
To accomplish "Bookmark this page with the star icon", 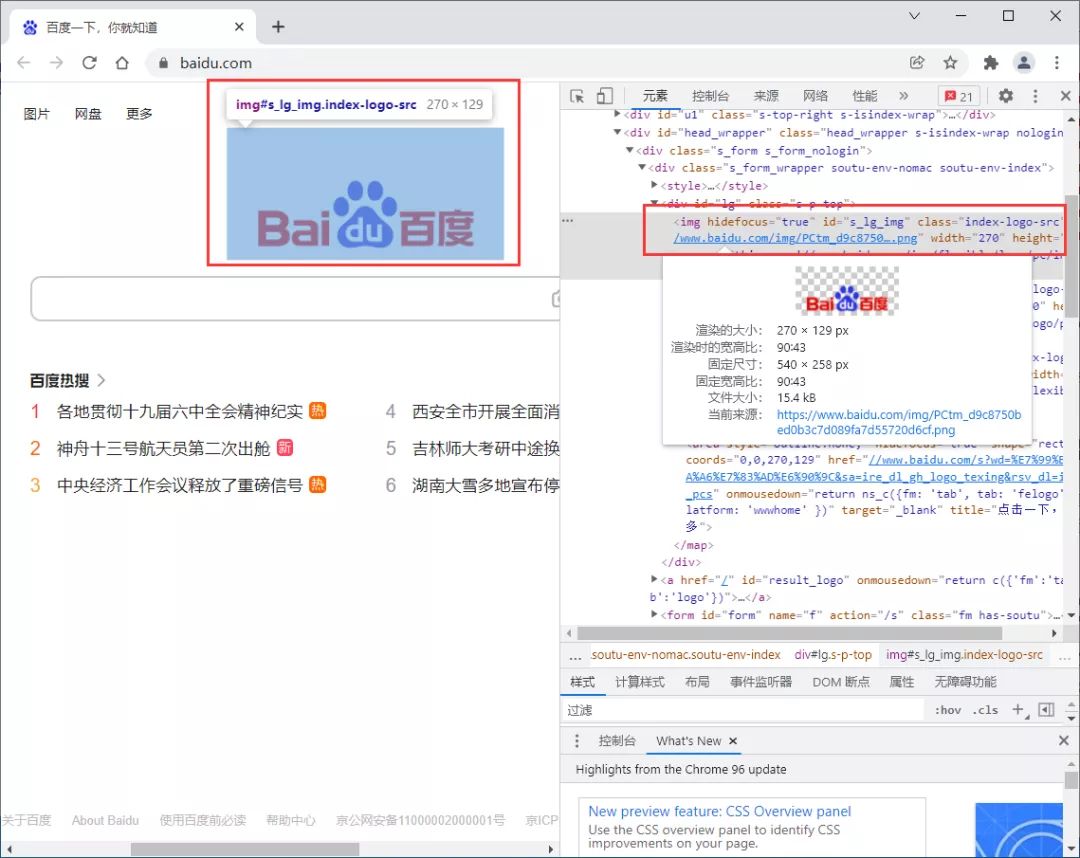I will pyautogui.click(x=950, y=63).
